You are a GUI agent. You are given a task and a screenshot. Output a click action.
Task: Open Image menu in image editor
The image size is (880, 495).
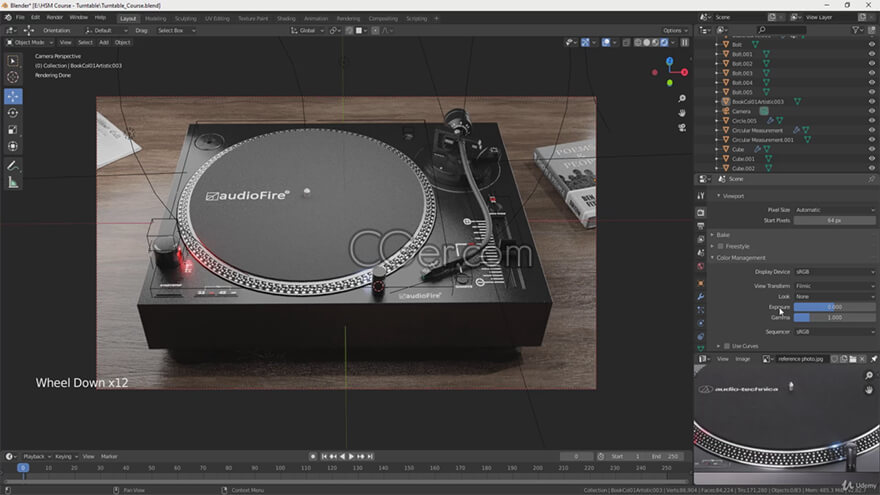pyautogui.click(x=742, y=359)
